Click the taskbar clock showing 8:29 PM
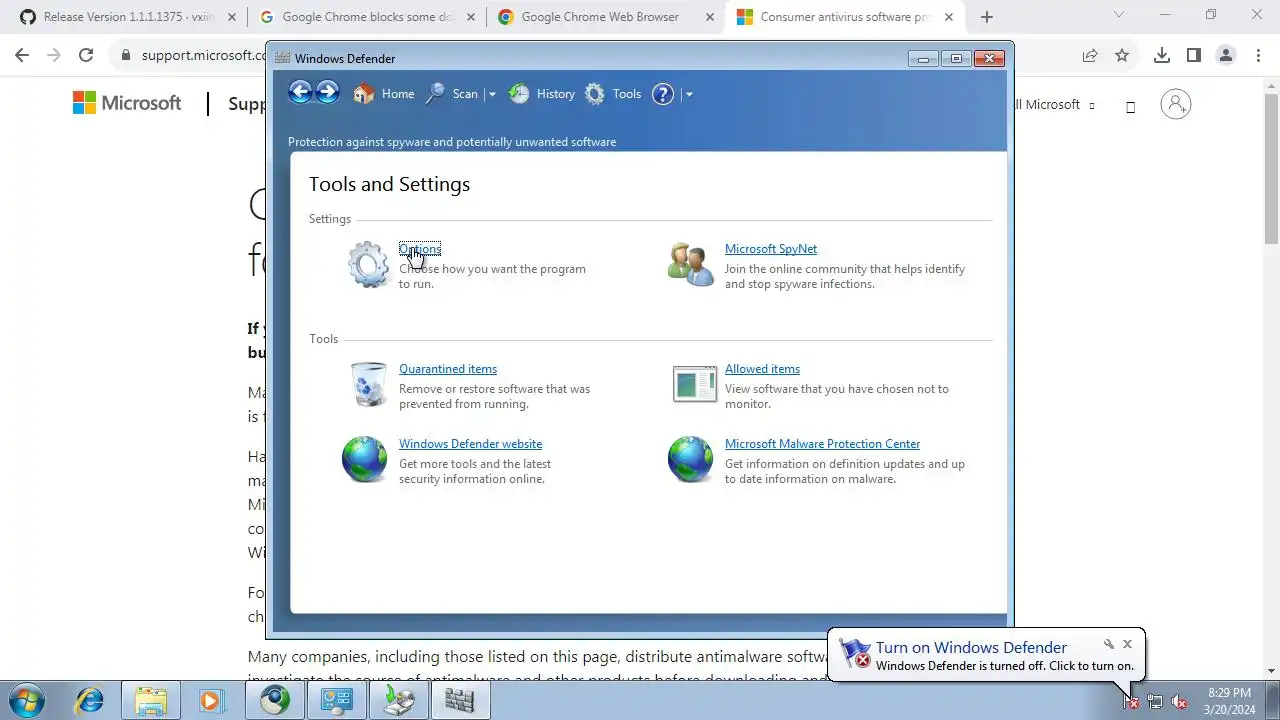 coord(1229,701)
